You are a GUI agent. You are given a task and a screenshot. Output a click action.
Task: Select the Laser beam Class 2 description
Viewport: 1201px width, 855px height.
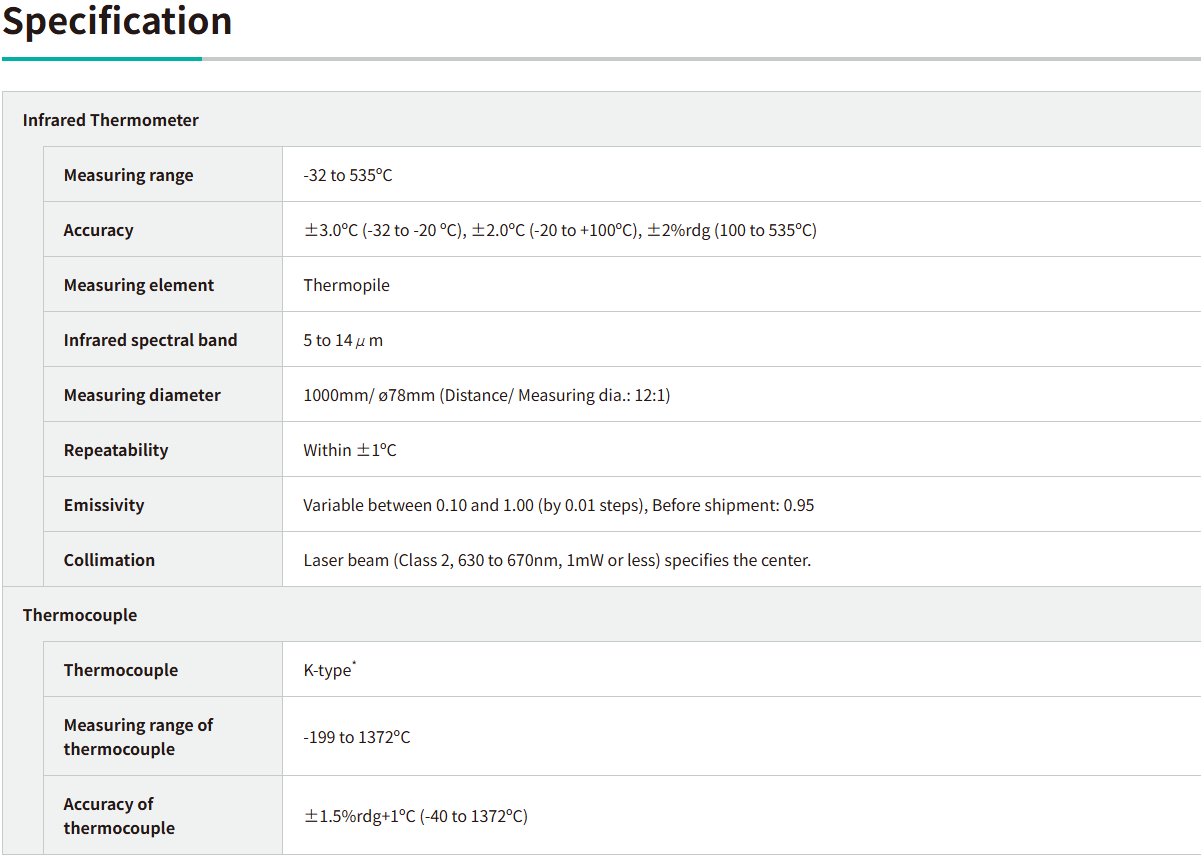557,560
